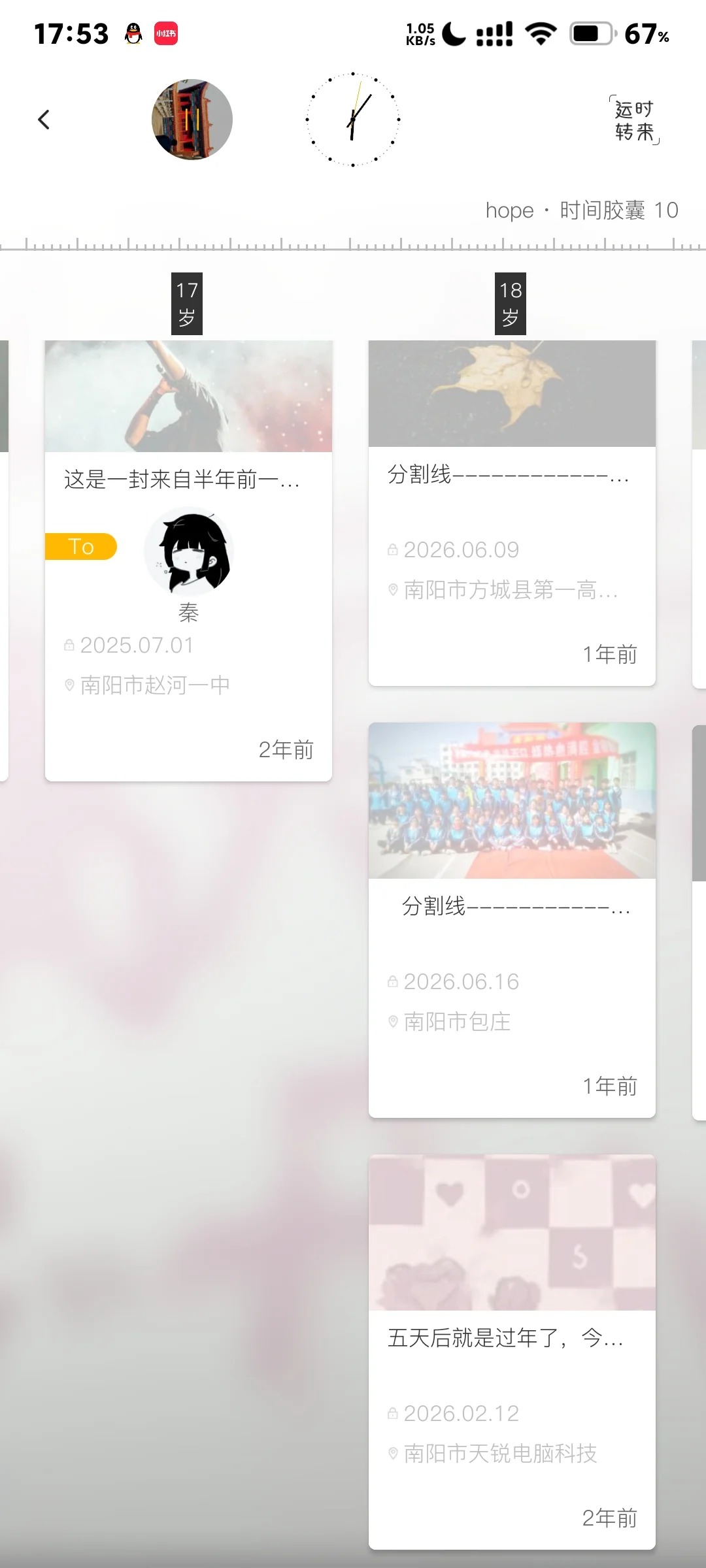
Task: Tap the timeline ruler bar
Action: point(353,244)
